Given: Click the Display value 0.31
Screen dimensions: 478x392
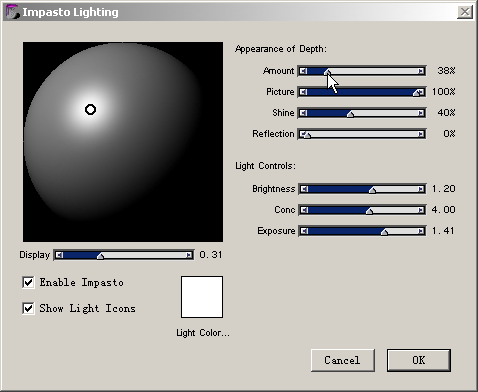Looking at the screenshot, I should click(211, 255).
